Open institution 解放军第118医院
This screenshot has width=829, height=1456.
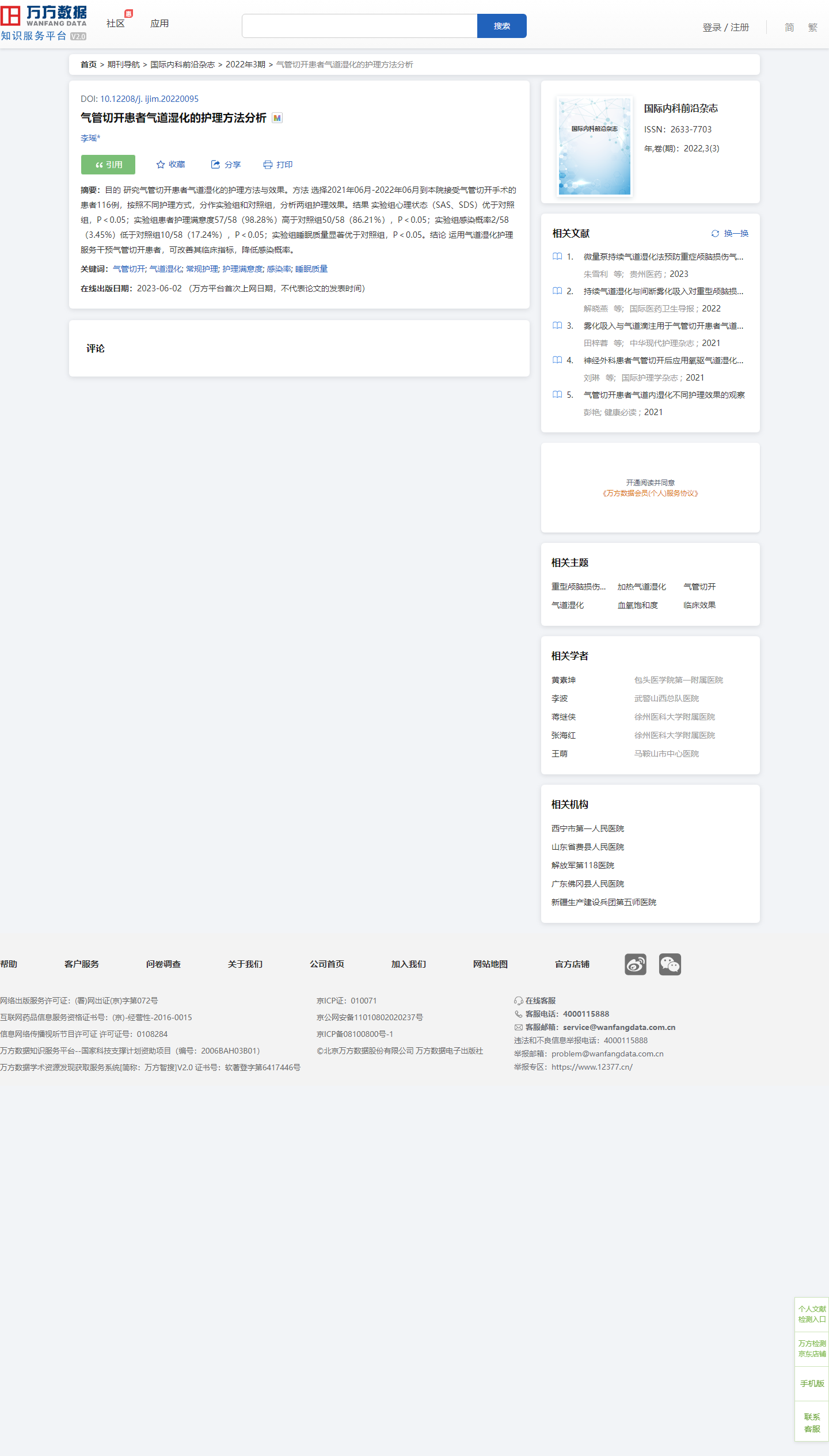[x=583, y=865]
